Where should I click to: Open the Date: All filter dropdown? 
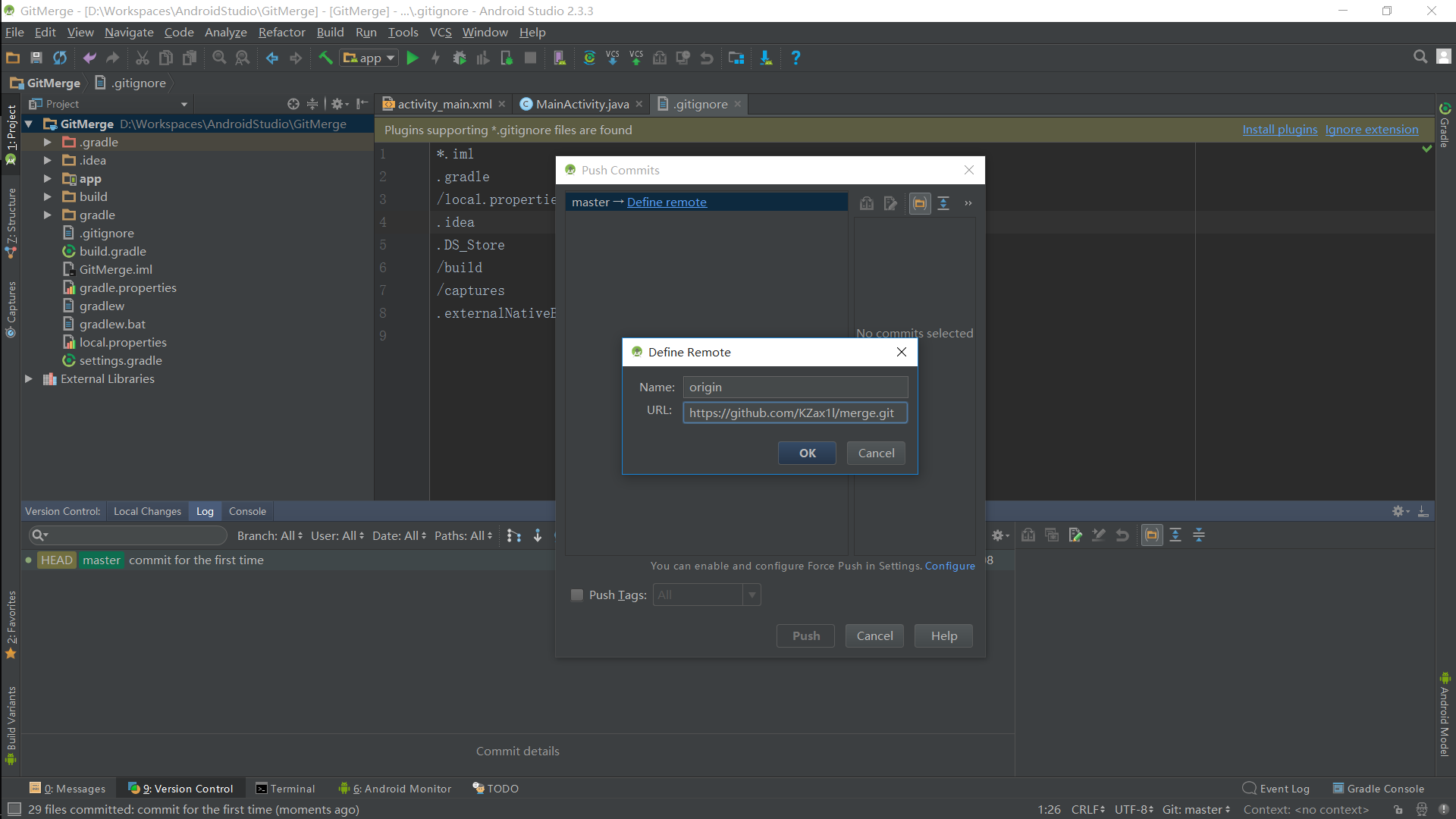pyautogui.click(x=400, y=535)
